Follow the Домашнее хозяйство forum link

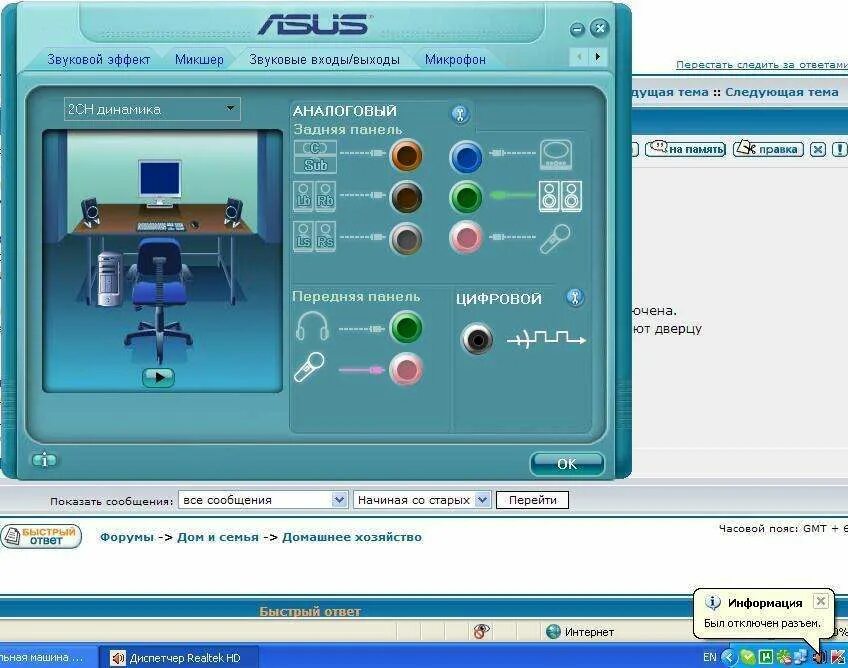pos(354,537)
